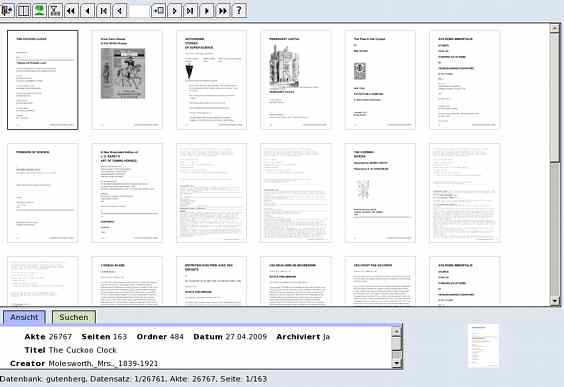
Task: Click the exit door icon in toolbar
Action: coord(7,10)
